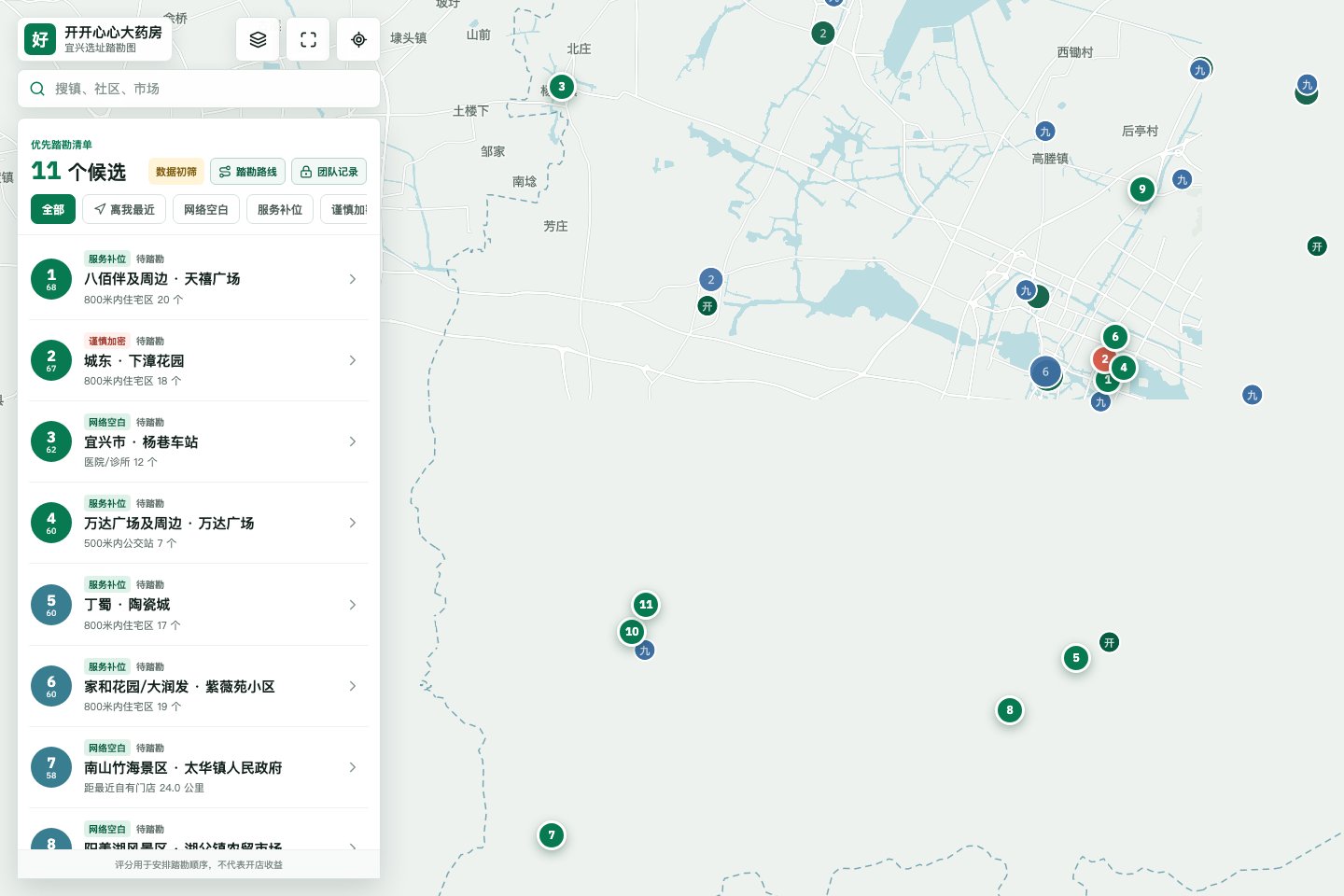Screen dimensions: 1344x896
Task: Expand 宜兴市 · 杨巷车站 row chevron
Action: point(353,441)
